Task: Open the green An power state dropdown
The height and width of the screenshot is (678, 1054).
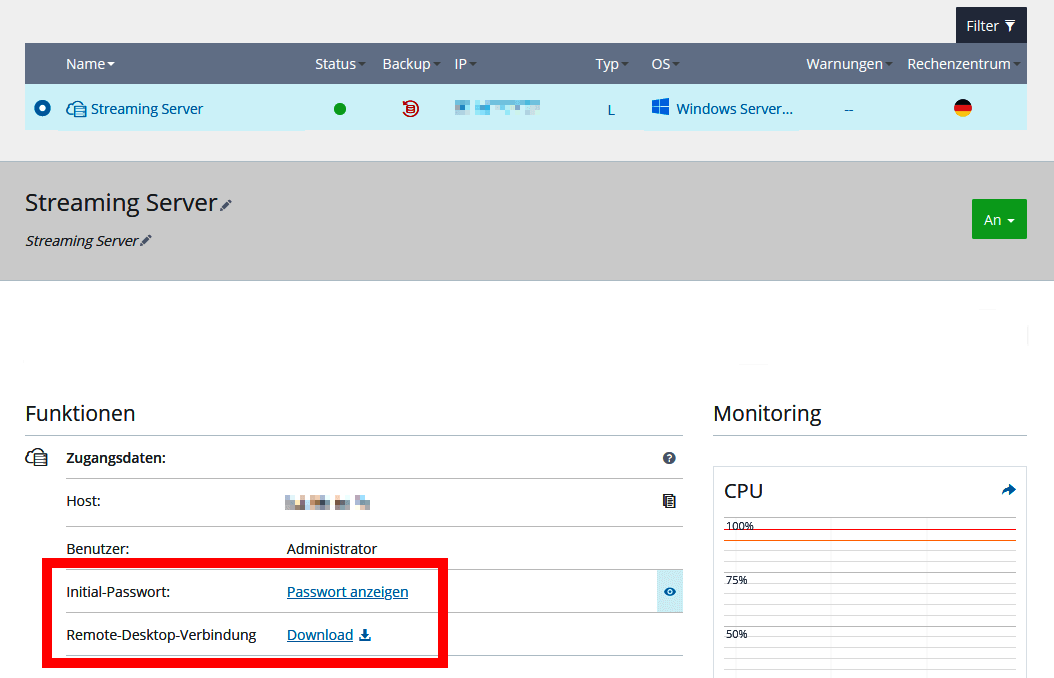Action: 999,219
